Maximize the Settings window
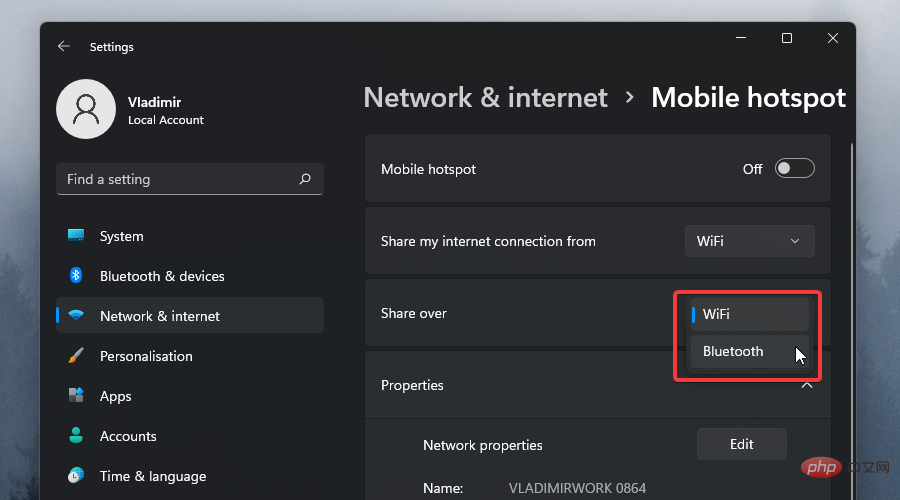This screenshot has height=500, width=900. 787,38
